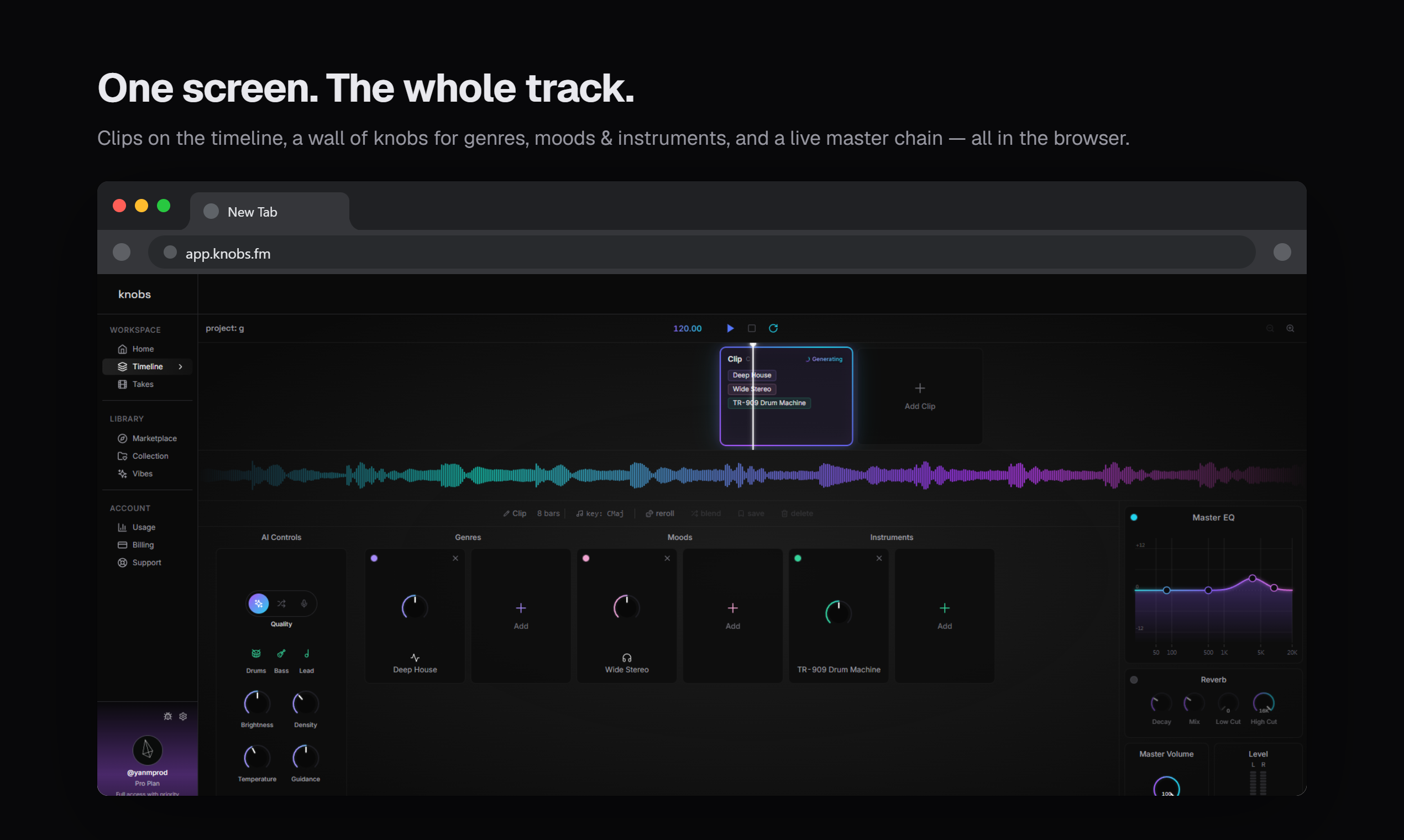Click the Wide Stereo mood knob
Screen dimensions: 1404x840
tap(627, 608)
